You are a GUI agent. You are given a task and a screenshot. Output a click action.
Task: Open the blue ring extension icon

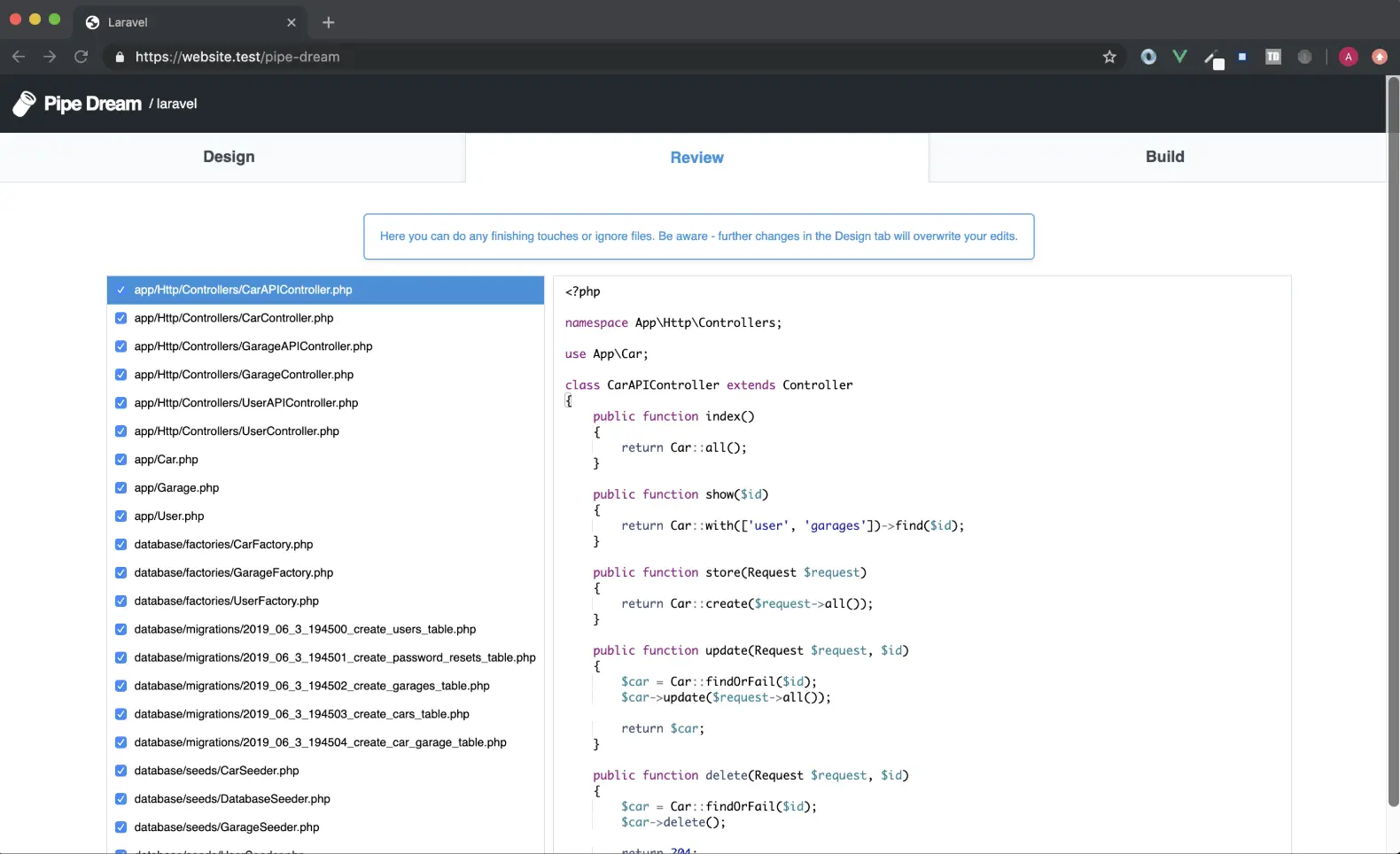click(1148, 57)
